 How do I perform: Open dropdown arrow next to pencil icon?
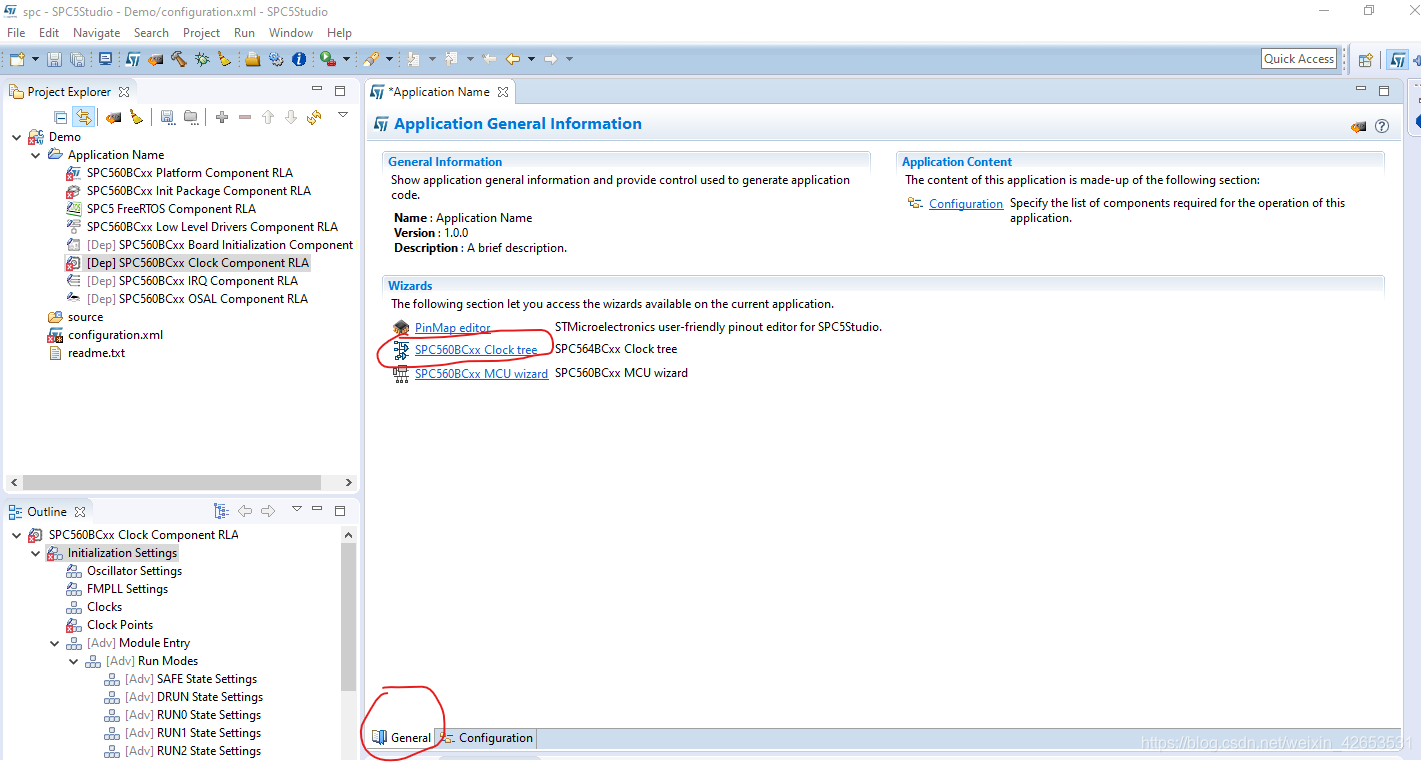coord(389,59)
